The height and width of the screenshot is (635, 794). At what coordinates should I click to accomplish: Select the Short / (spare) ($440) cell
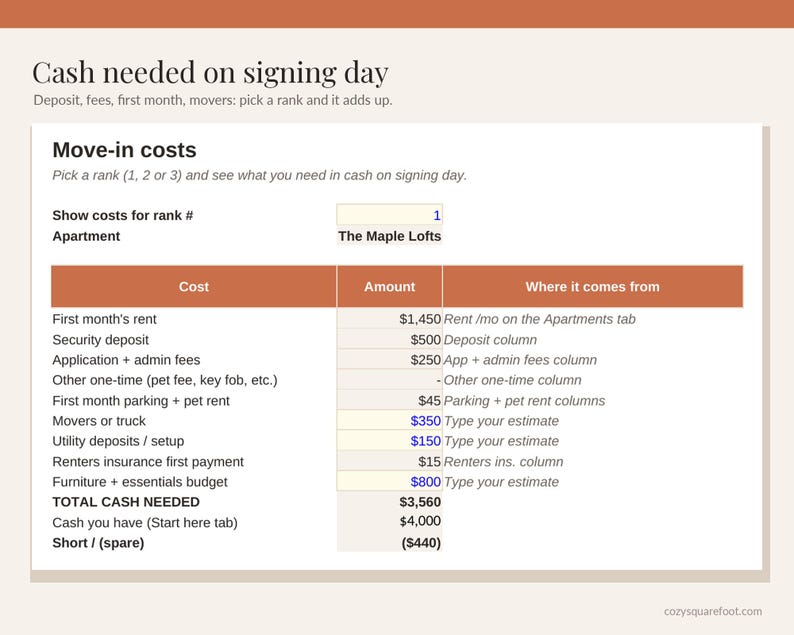coord(389,542)
